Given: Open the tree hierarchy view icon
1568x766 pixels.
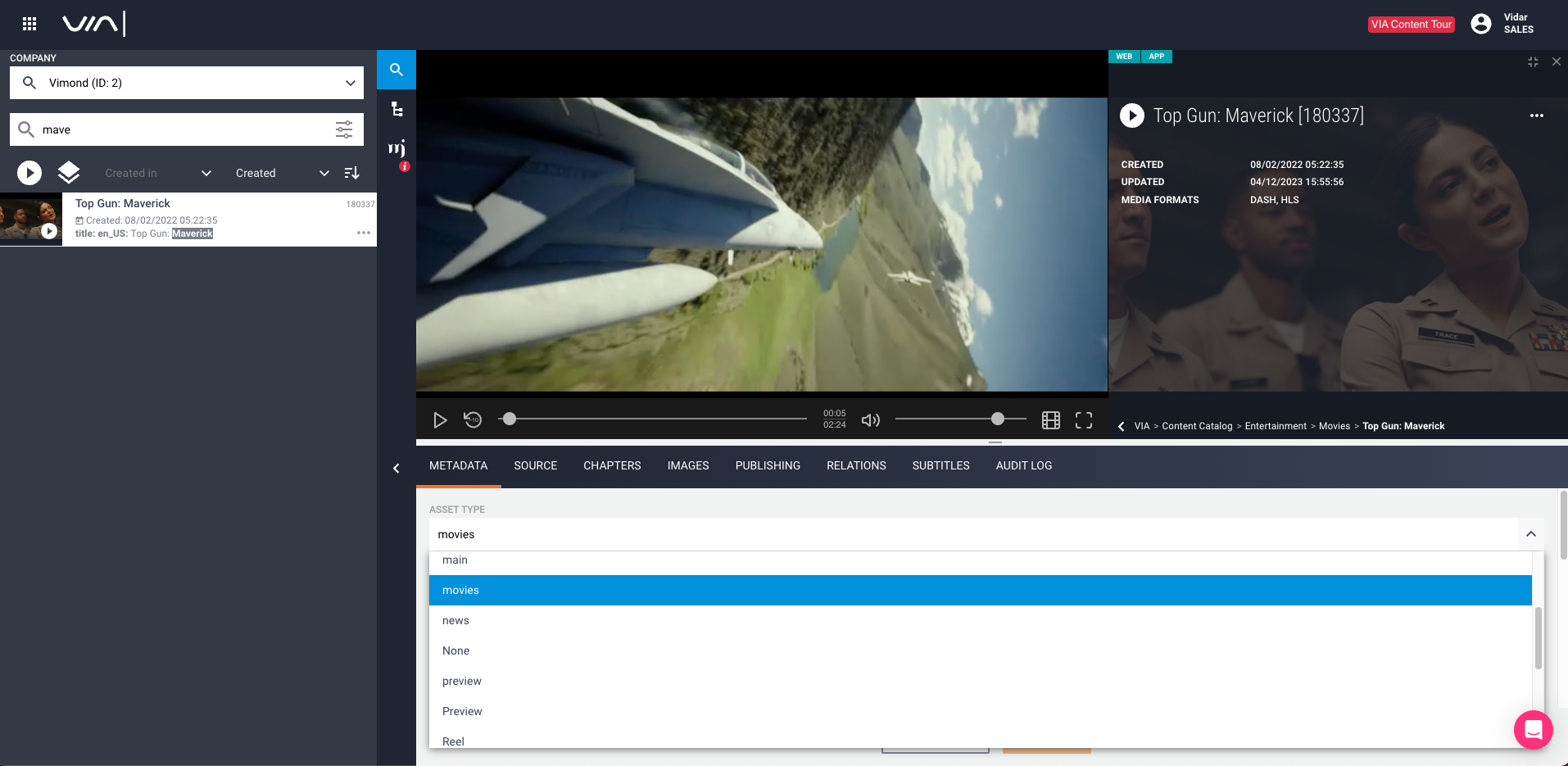Looking at the screenshot, I should coord(397,109).
